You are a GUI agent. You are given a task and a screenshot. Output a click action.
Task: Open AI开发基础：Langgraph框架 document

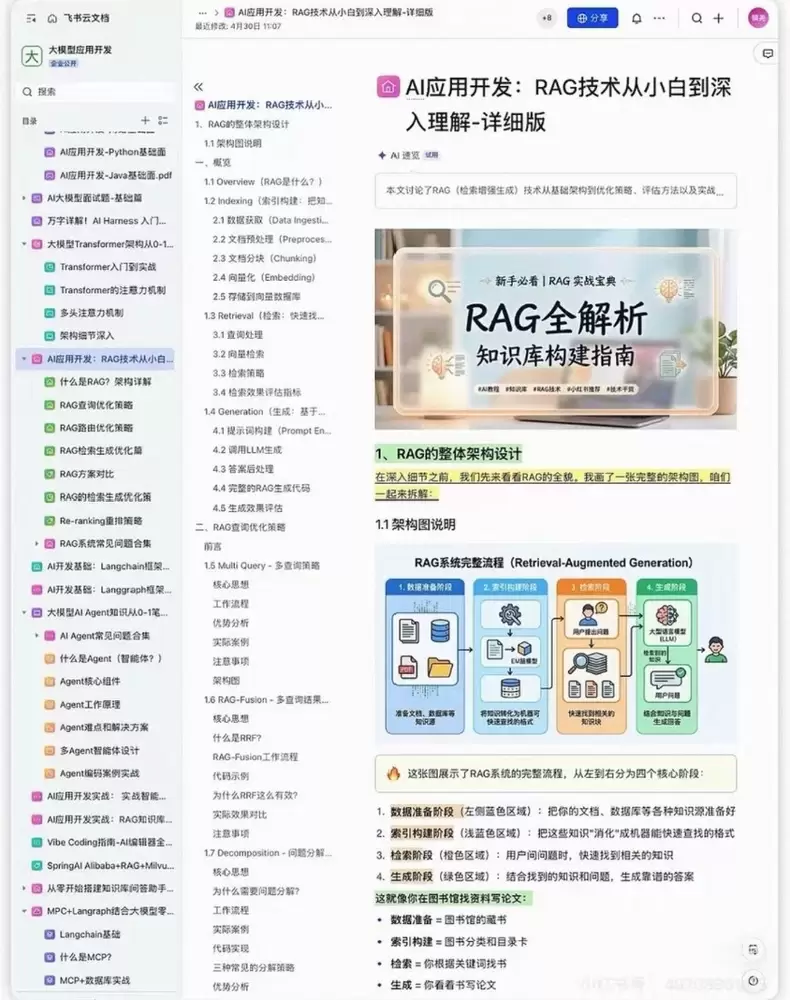click(109, 590)
